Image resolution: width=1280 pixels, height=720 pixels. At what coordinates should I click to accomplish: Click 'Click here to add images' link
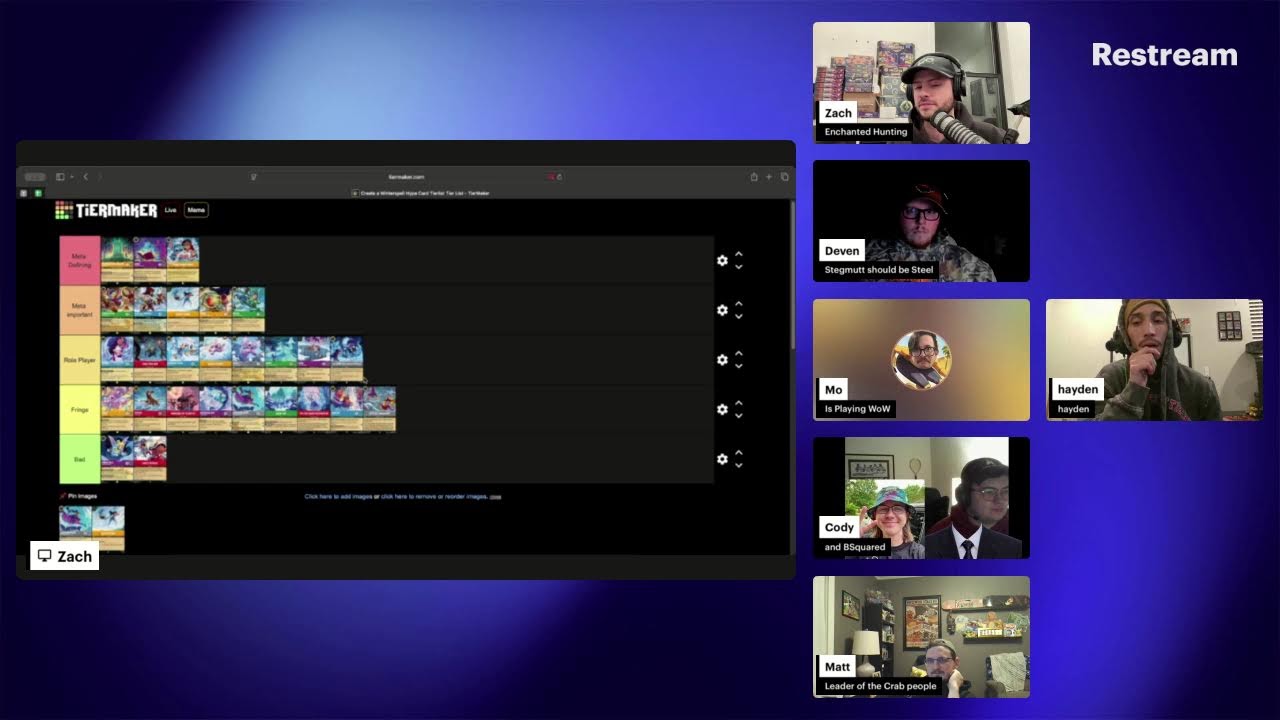click(x=338, y=496)
